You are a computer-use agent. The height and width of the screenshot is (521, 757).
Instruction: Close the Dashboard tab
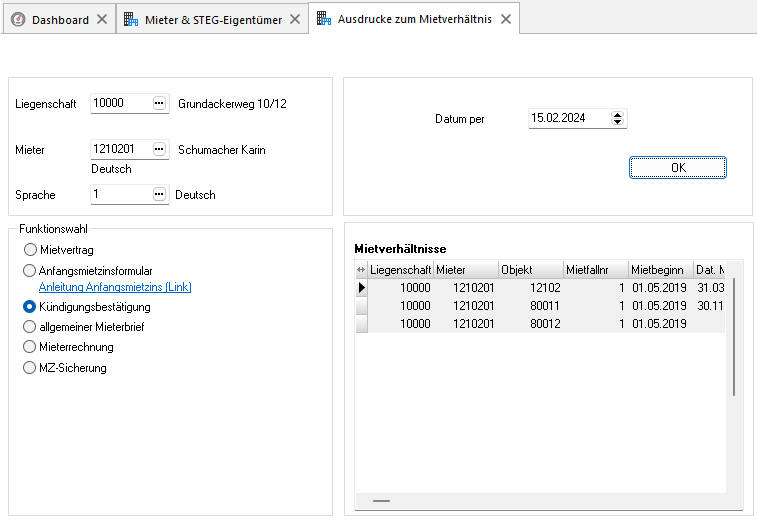coord(102,19)
